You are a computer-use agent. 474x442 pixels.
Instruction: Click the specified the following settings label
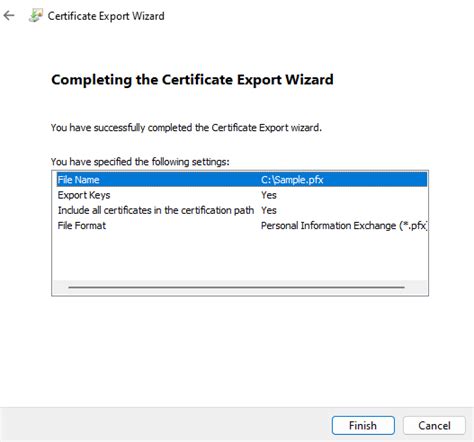[x=140, y=162]
